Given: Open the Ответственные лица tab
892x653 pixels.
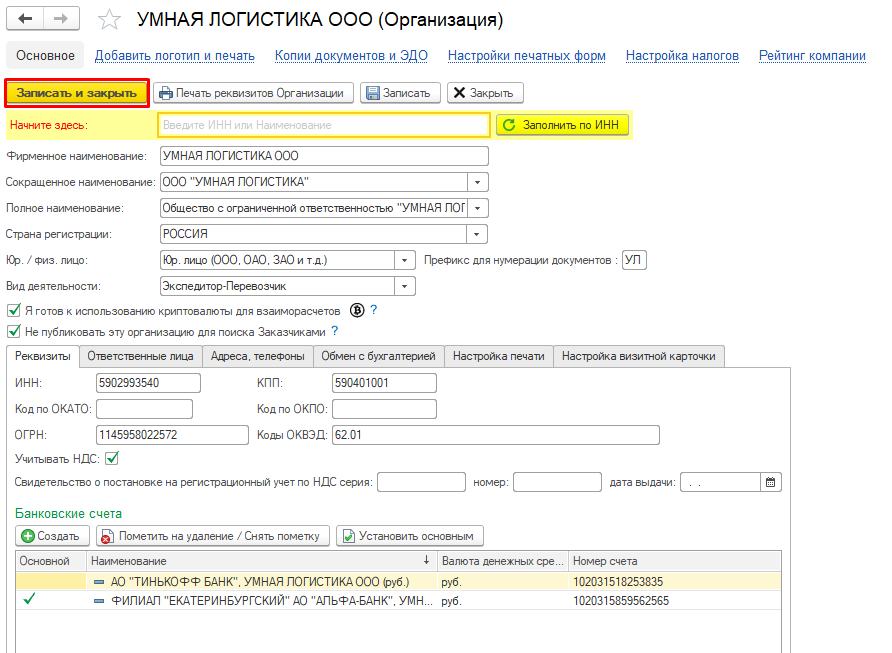Looking at the screenshot, I should tap(141, 356).
